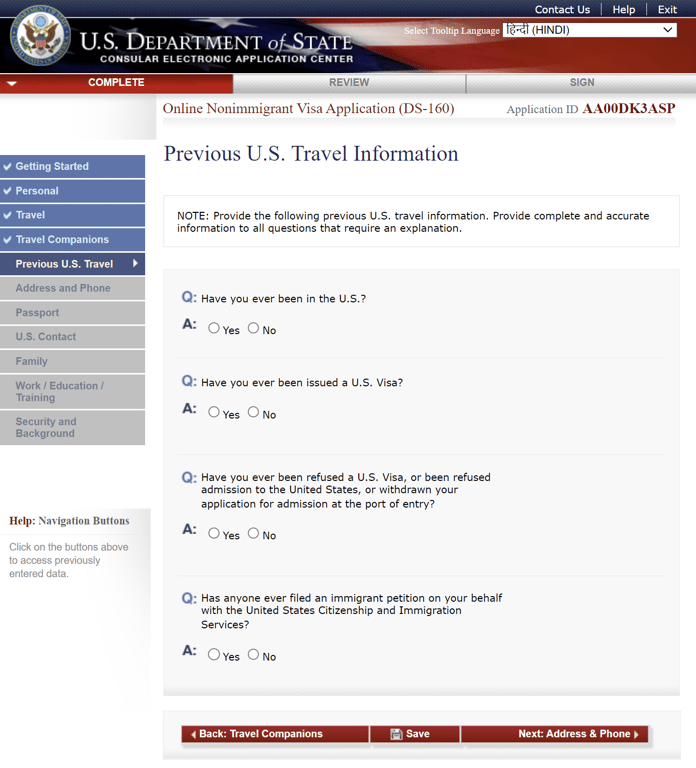Select No for issued a U.S. Visa

(x=253, y=412)
